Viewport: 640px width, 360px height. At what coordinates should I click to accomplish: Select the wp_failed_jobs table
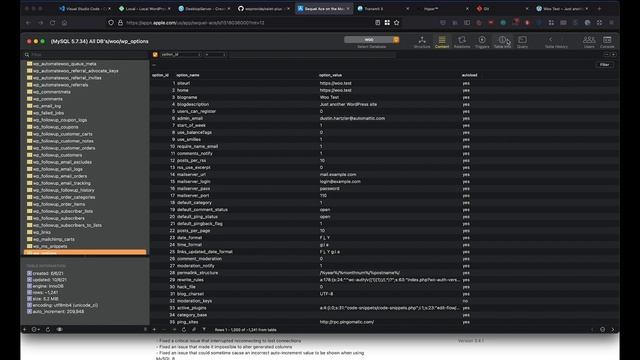(x=49, y=113)
